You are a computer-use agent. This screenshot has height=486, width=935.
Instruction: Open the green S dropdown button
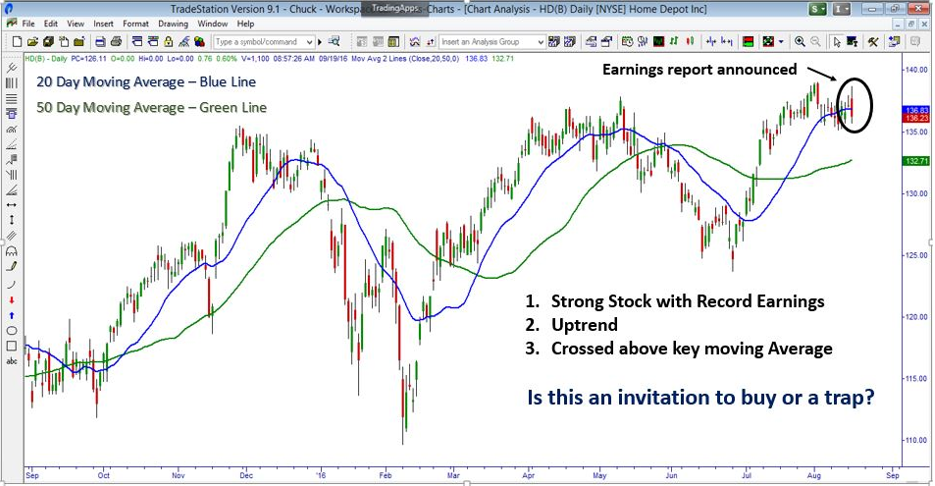pos(818,9)
